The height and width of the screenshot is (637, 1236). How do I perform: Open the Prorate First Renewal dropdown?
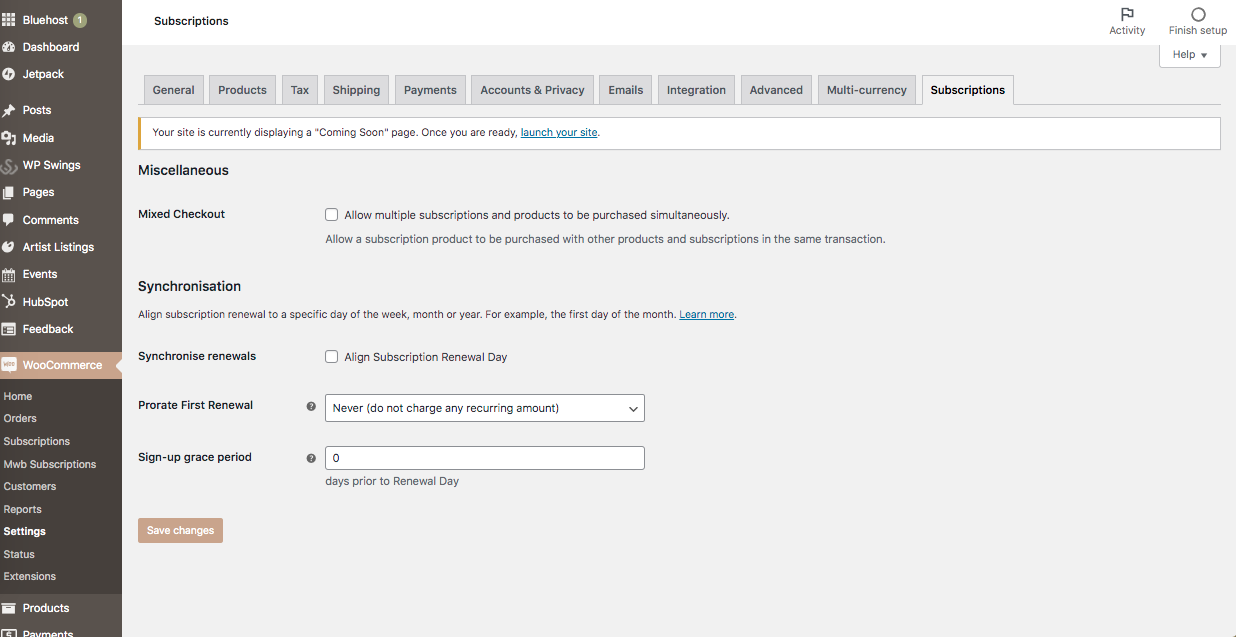pyautogui.click(x=485, y=408)
